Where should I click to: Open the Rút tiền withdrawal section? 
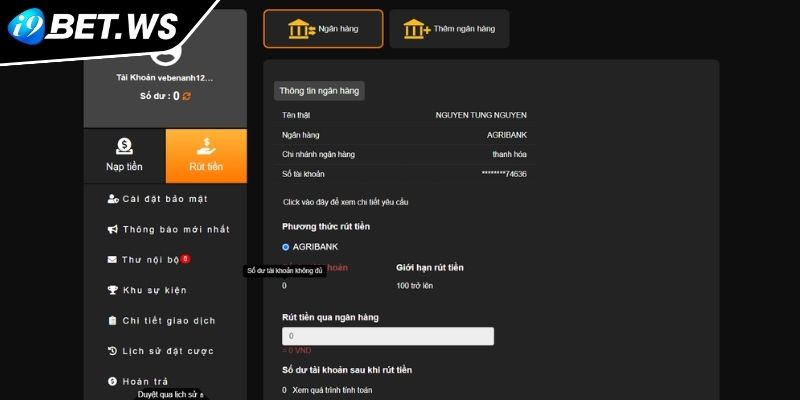pyautogui.click(x=206, y=156)
